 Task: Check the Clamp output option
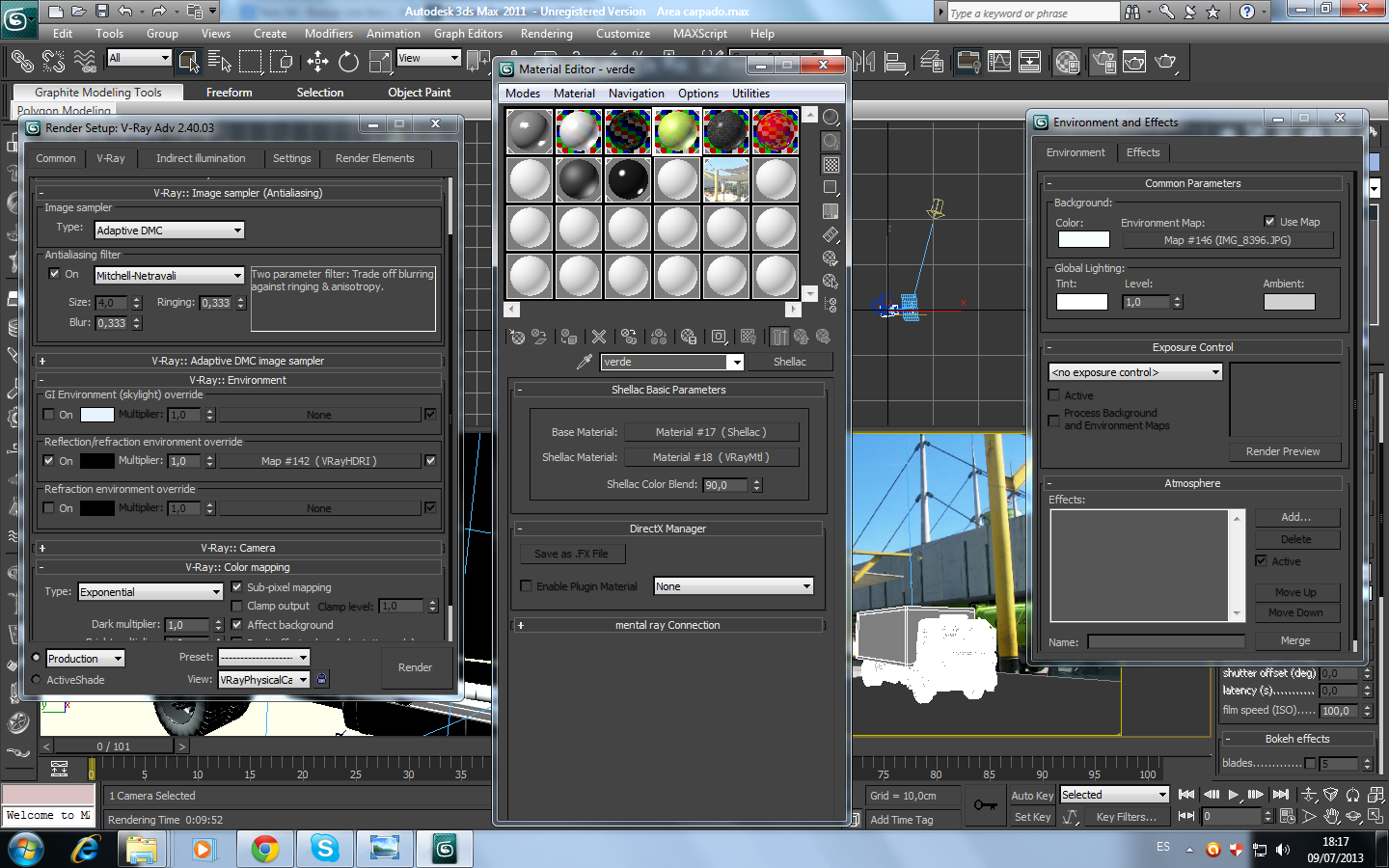point(237,606)
